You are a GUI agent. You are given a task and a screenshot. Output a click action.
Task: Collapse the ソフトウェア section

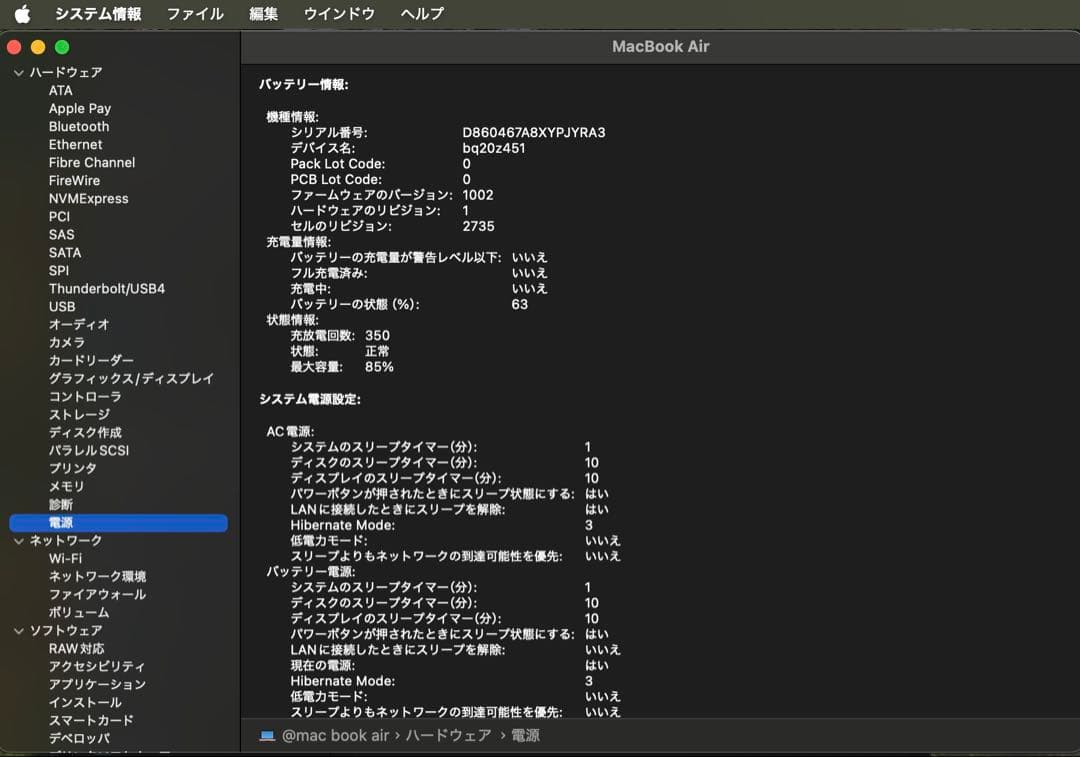click(17, 630)
